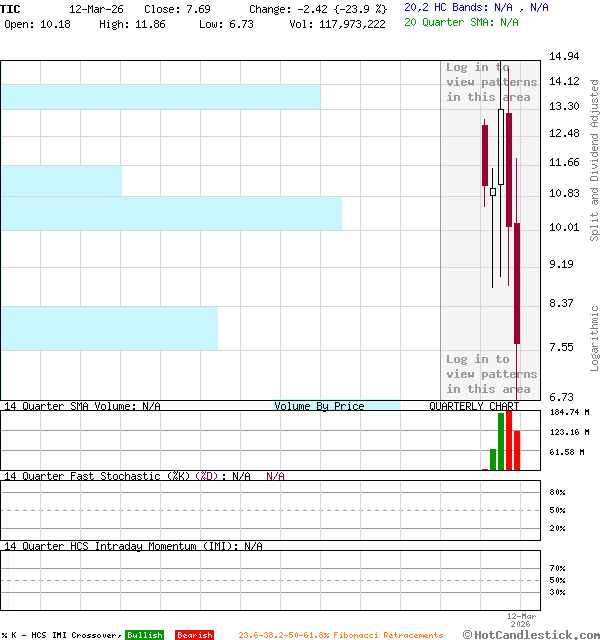Click the rightmost red volume bar

(x=517, y=451)
